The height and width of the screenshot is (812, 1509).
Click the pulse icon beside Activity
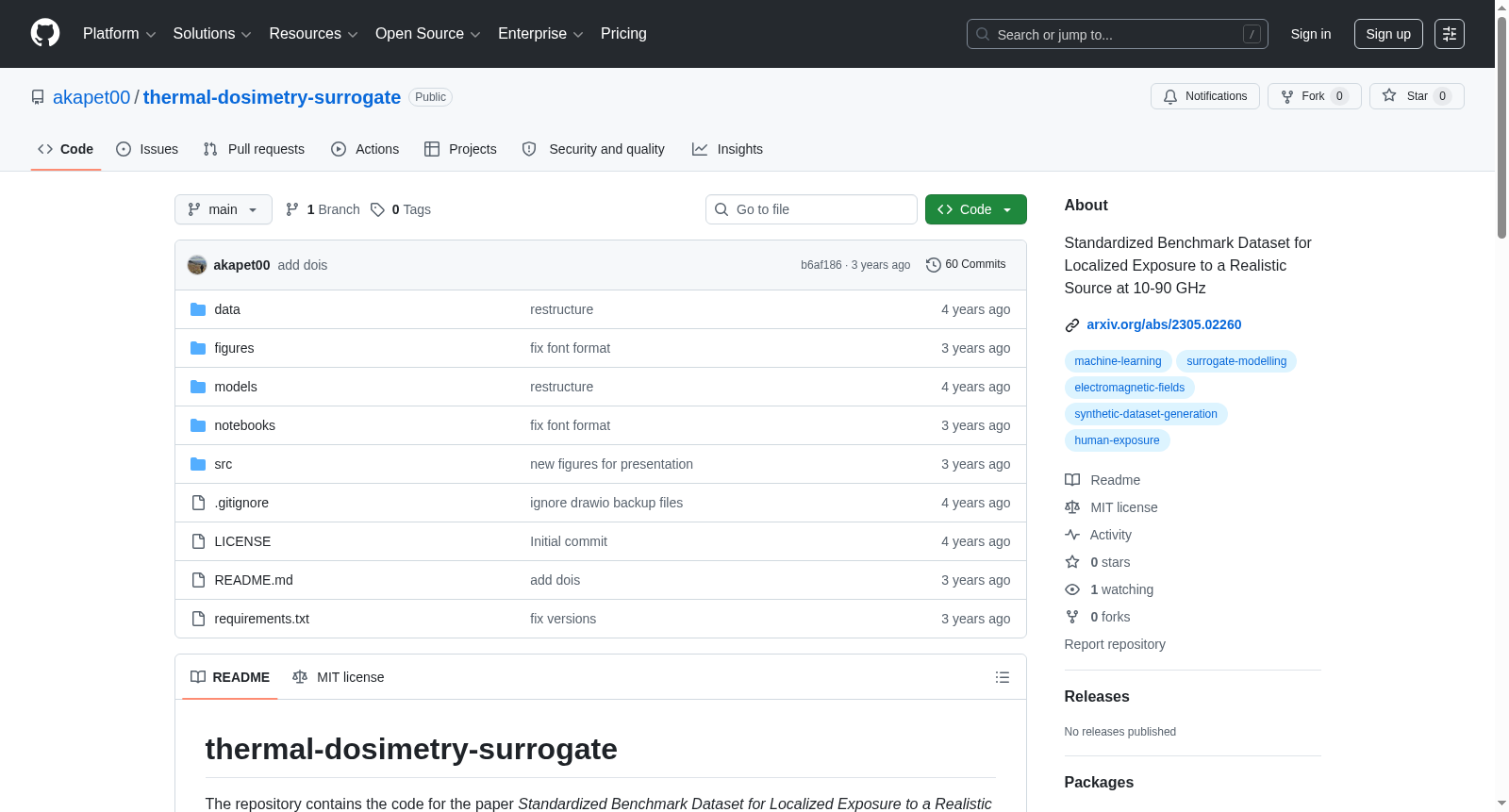[1072, 535]
